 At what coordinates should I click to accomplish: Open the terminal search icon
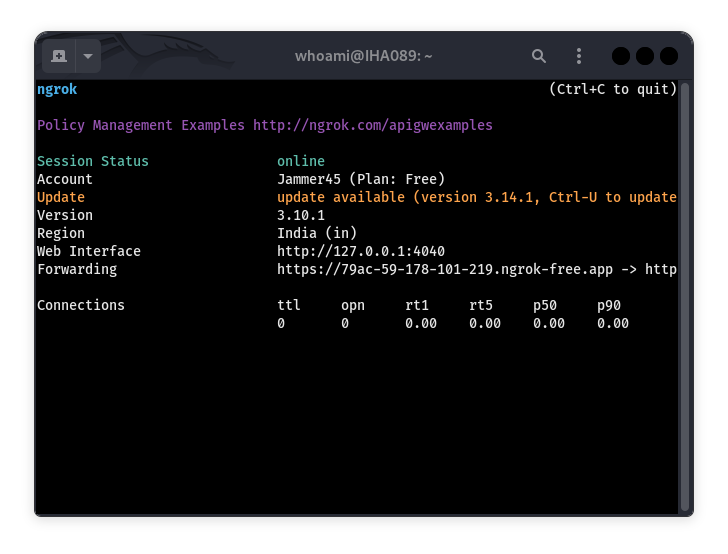pos(539,56)
